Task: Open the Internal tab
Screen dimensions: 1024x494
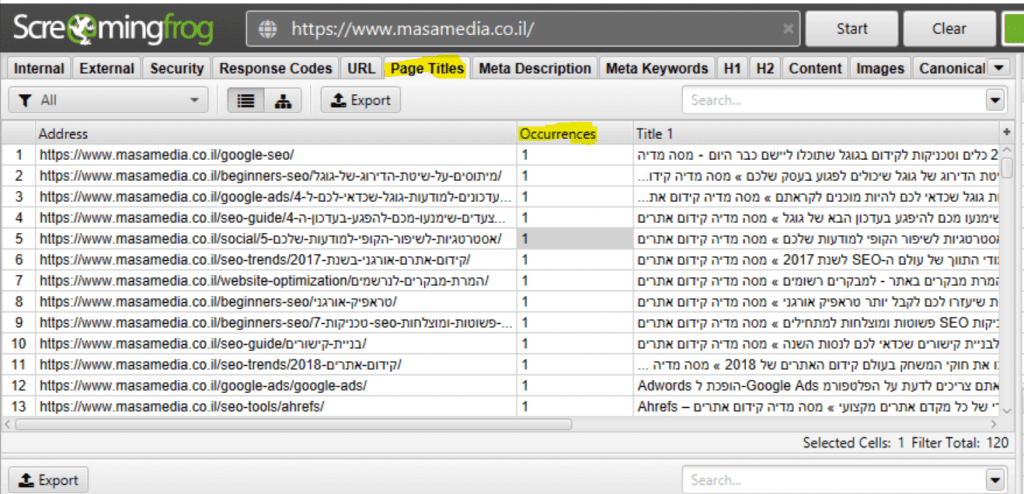Action: point(39,69)
